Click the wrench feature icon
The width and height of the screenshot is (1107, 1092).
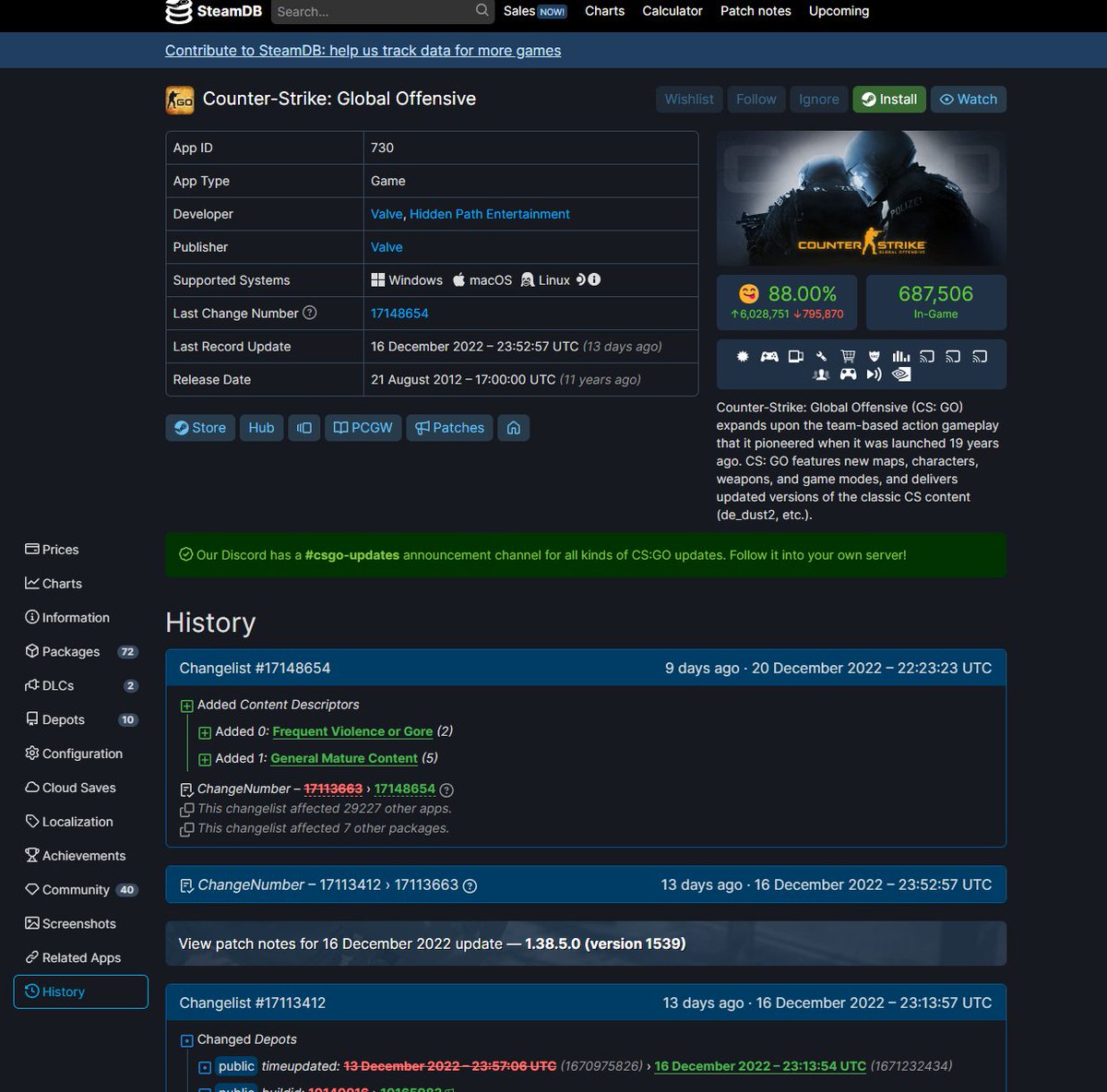(822, 356)
